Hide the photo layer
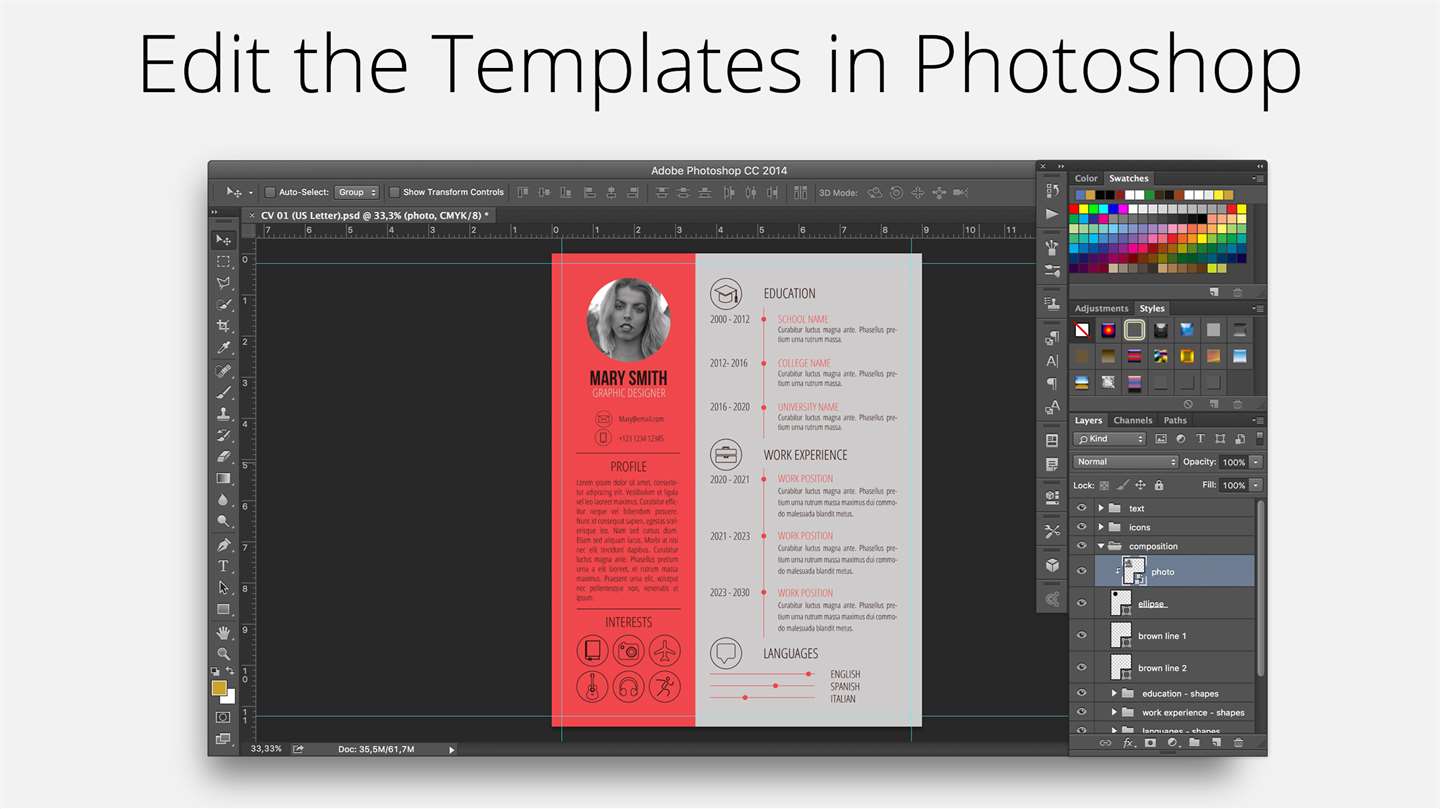Image resolution: width=1440 pixels, height=809 pixels. click(1081, 571)
